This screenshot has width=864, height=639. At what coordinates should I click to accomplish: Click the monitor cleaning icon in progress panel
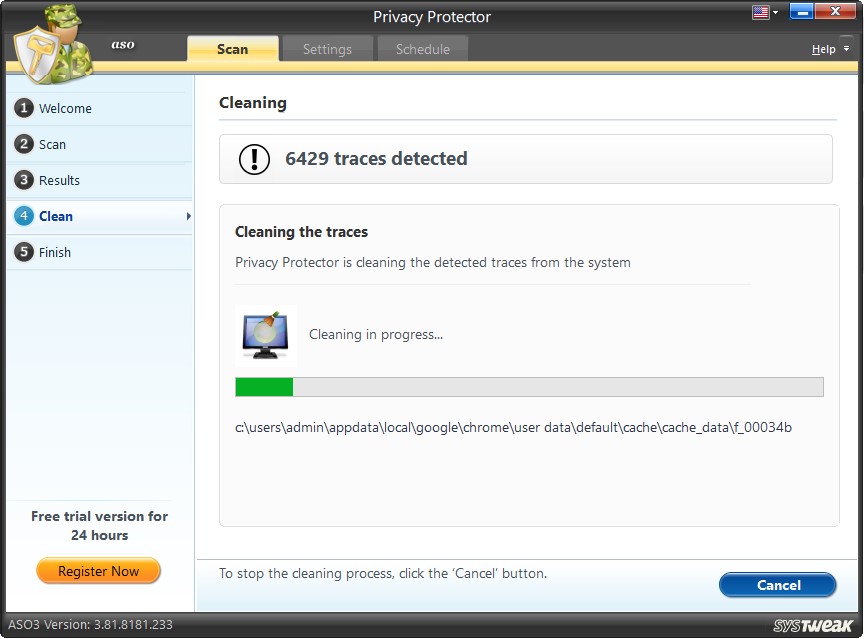265,334
